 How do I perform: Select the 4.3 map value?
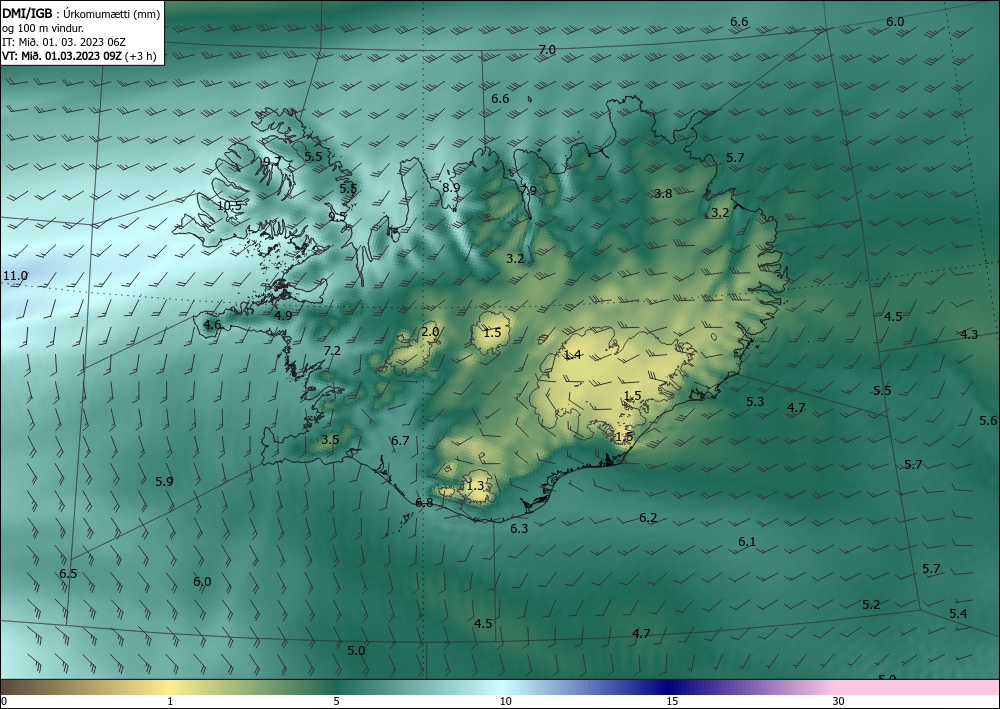pyautogui.click(x=969, y=334)
